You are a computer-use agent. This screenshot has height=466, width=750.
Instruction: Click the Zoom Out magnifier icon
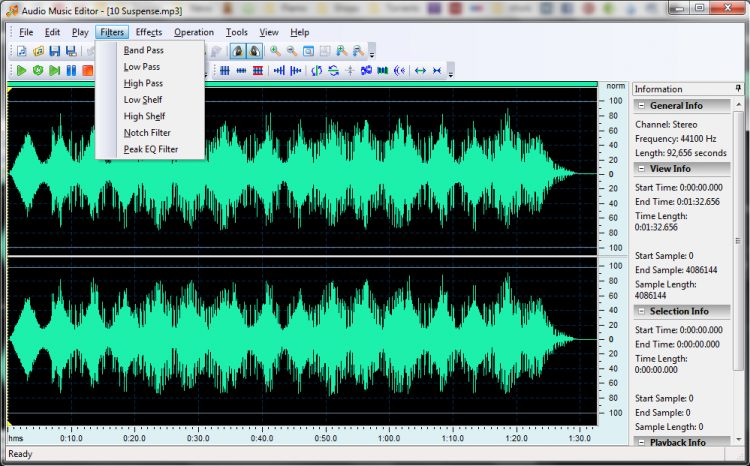pos(292,51)
